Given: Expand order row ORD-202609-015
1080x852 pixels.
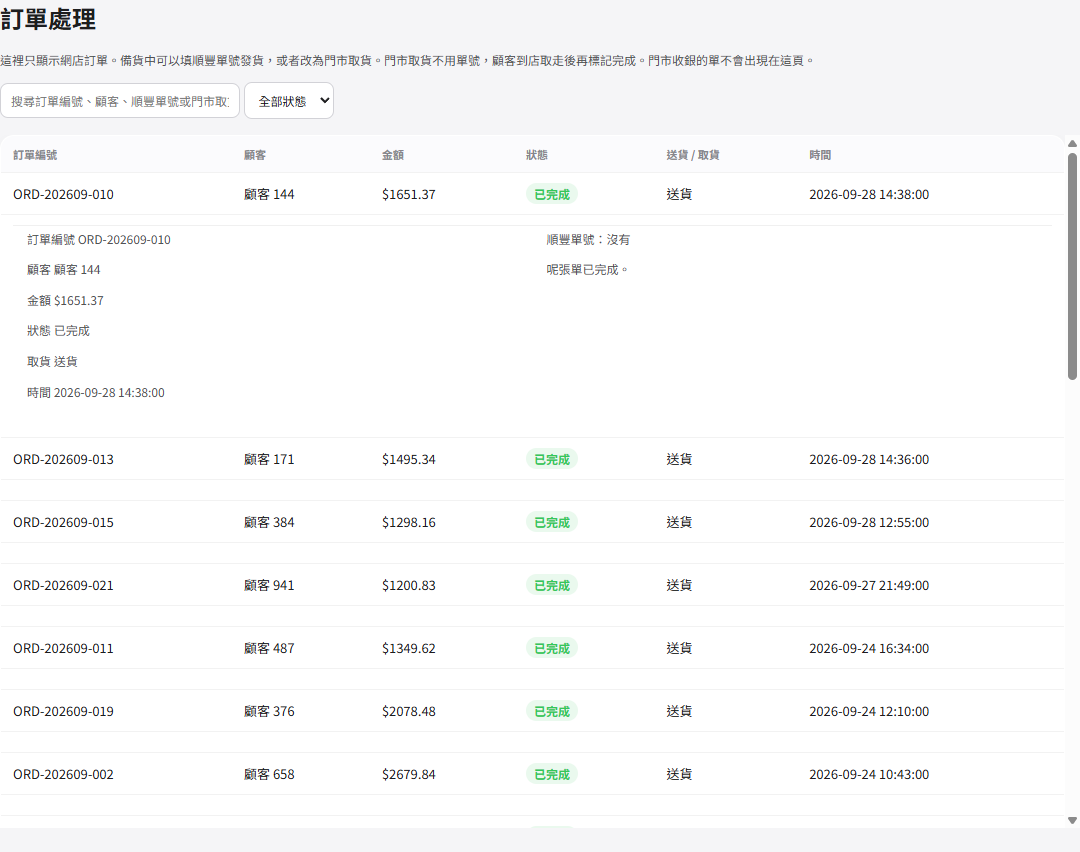Looking at the screenshot, I should pyautogui.click(x=532, y=522).
